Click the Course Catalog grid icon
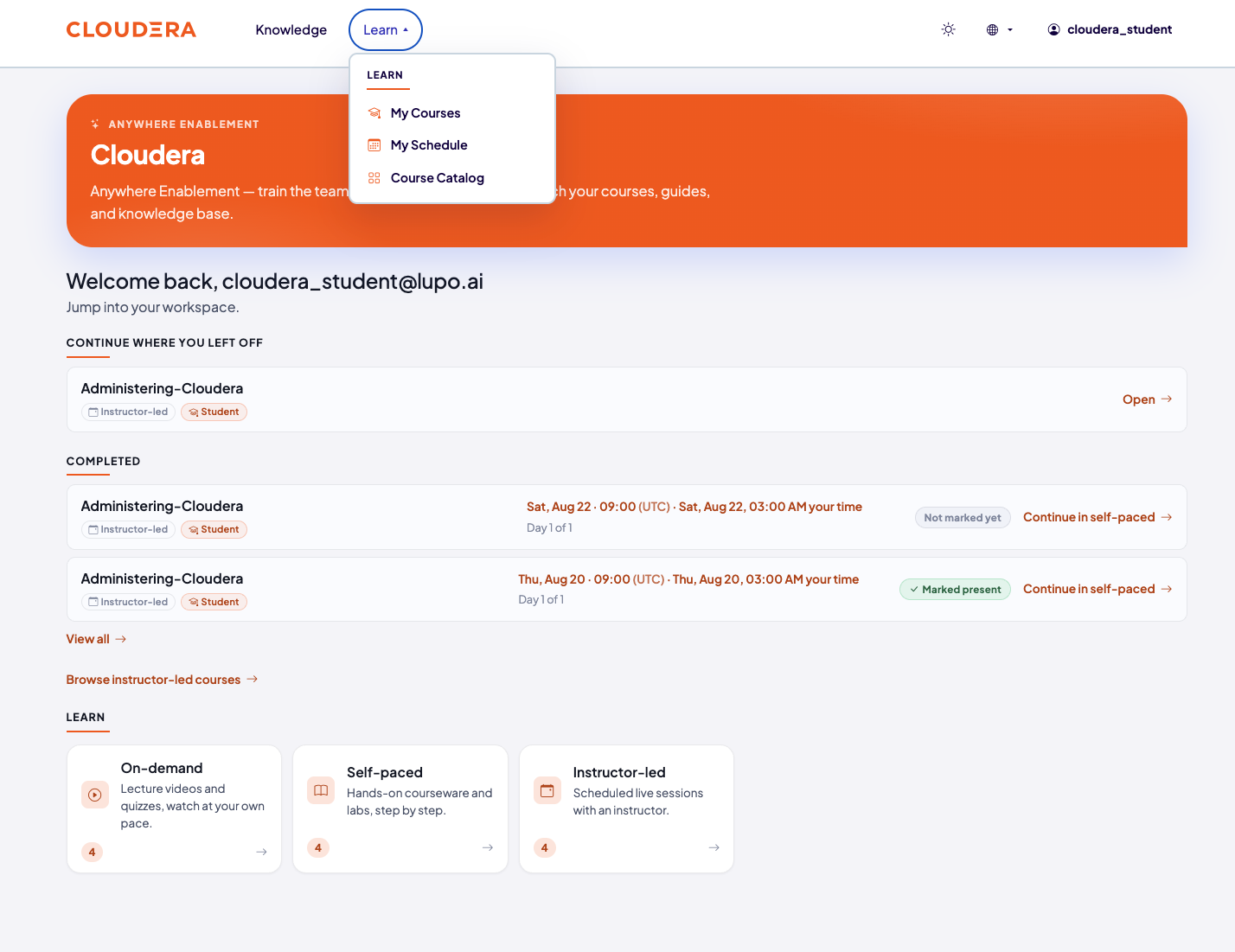This screenshot has height=952, width=1235. coord(374,178)
